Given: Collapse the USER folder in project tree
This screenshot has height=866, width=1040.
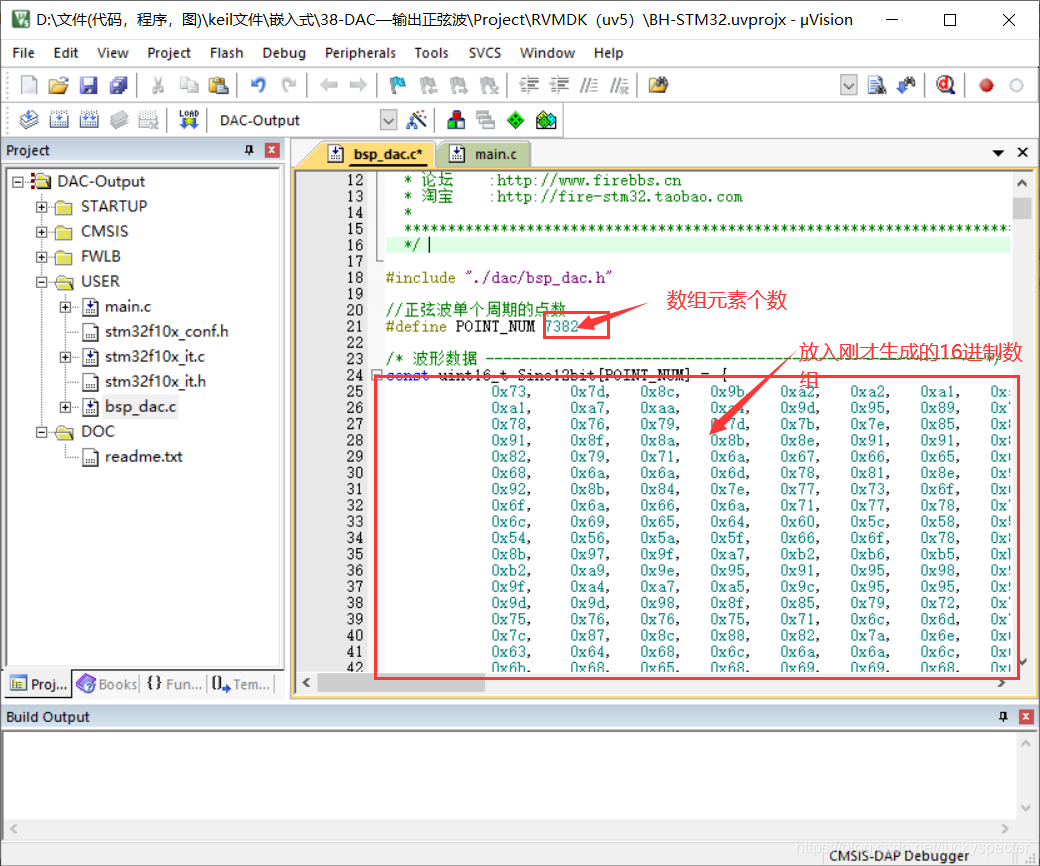Looking at the screenshot, I should point(41,282).
